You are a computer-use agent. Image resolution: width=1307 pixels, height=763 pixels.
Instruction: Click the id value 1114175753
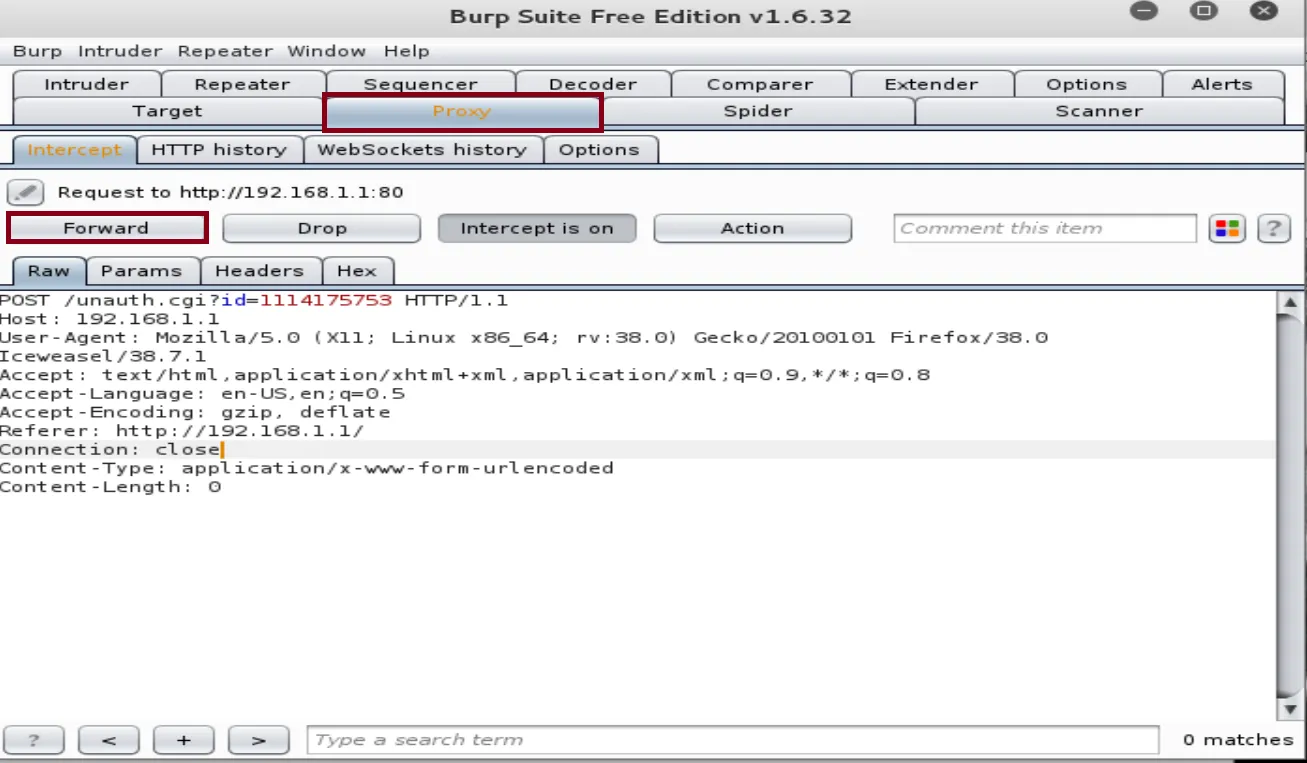point(326,300)
